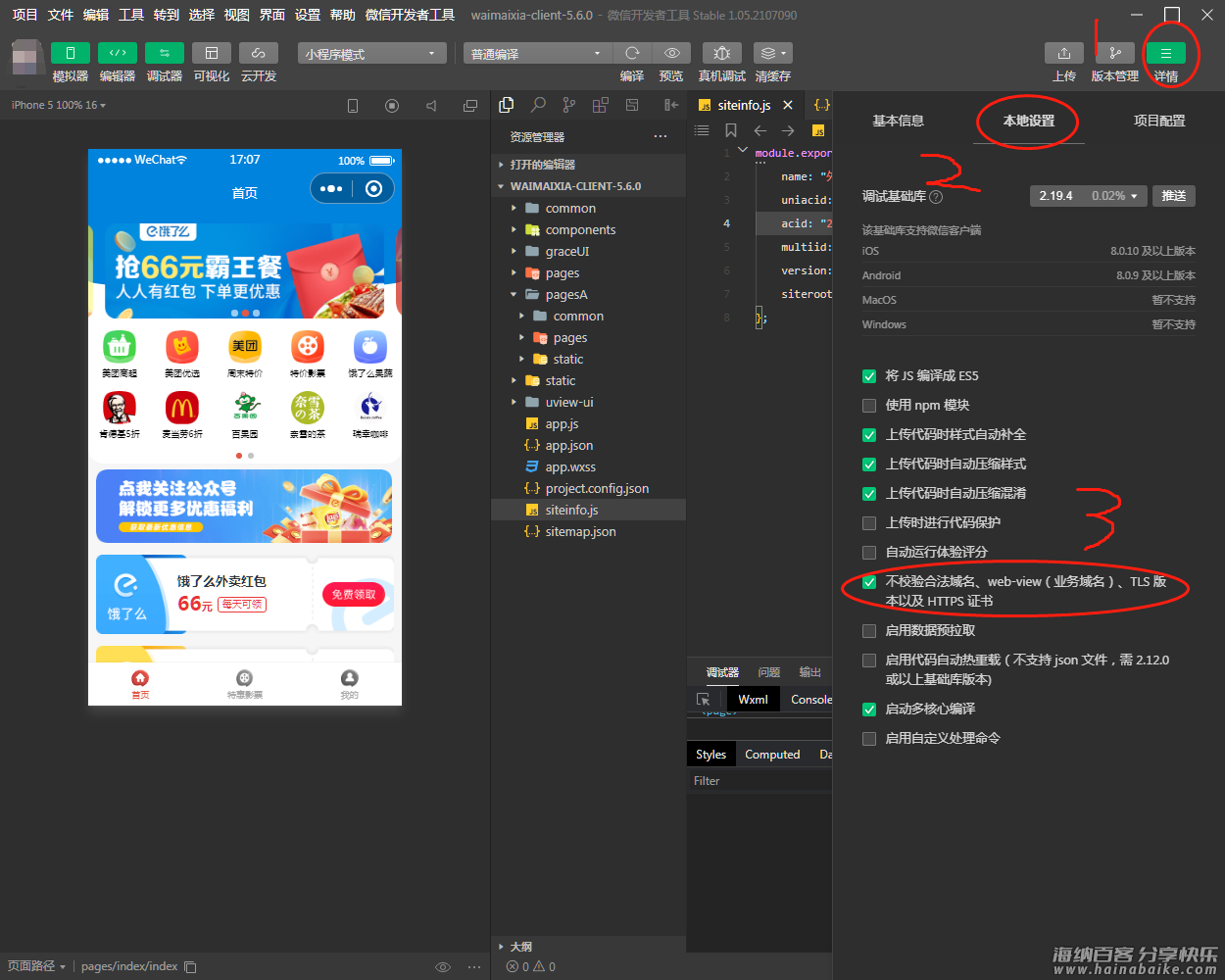
Task: Open the 普通编译 compile mode dropdown
Action: [x=537, y=53]
